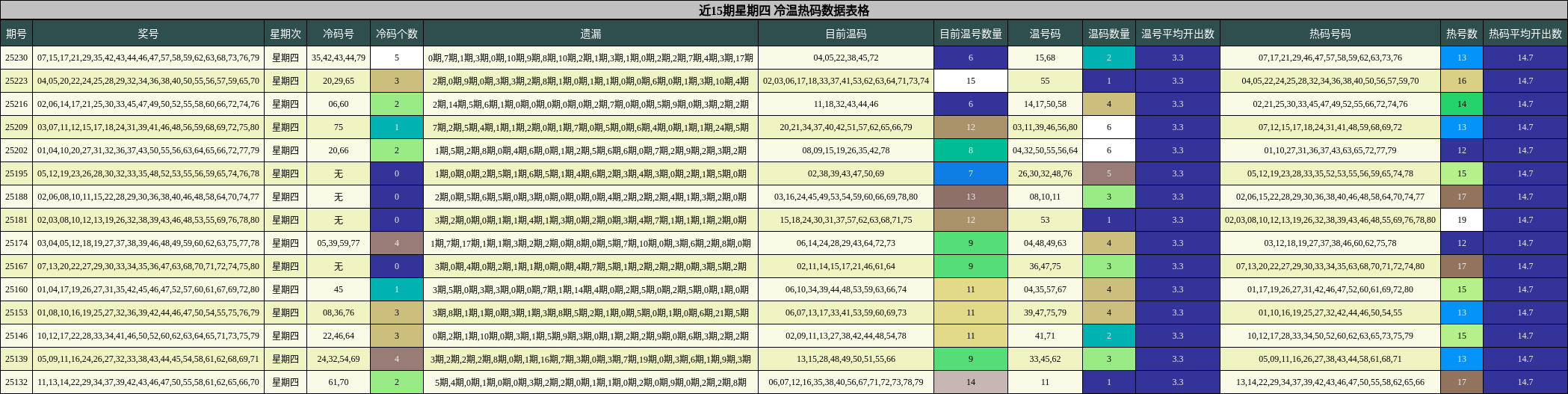The width and height of the screenshot is (1568, 394).
Task: Select cold numbers cell 20,29,65
Action: [x=339, y=81]
